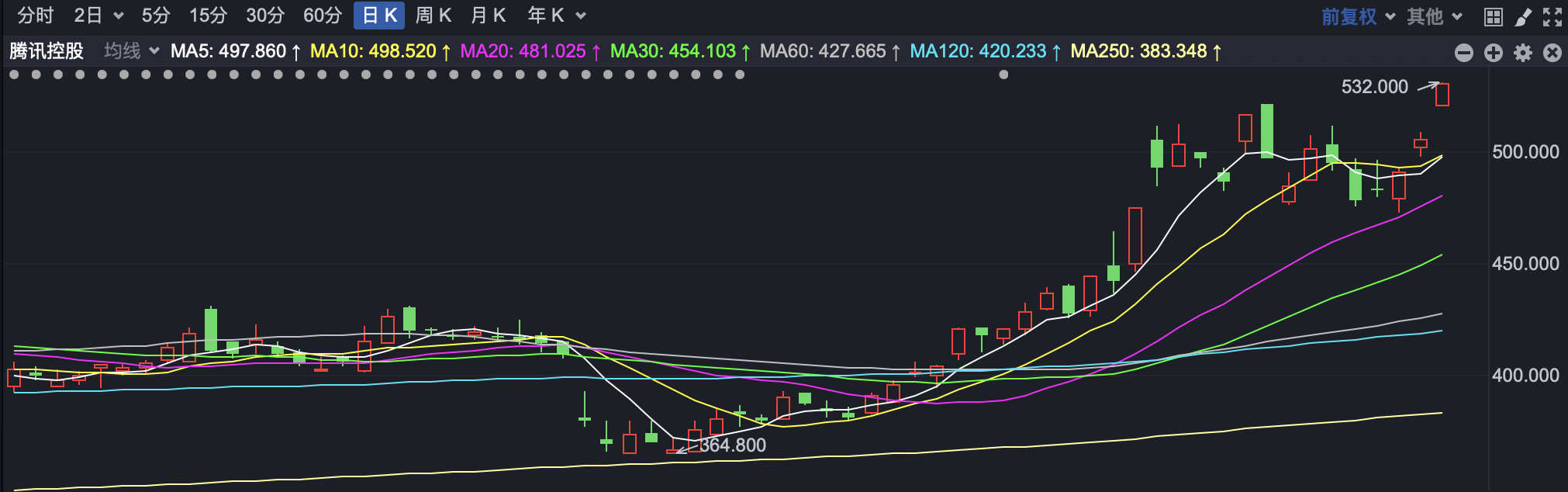Open the 其他 options dropdown
The image size is (1568, 492).
1434,16
